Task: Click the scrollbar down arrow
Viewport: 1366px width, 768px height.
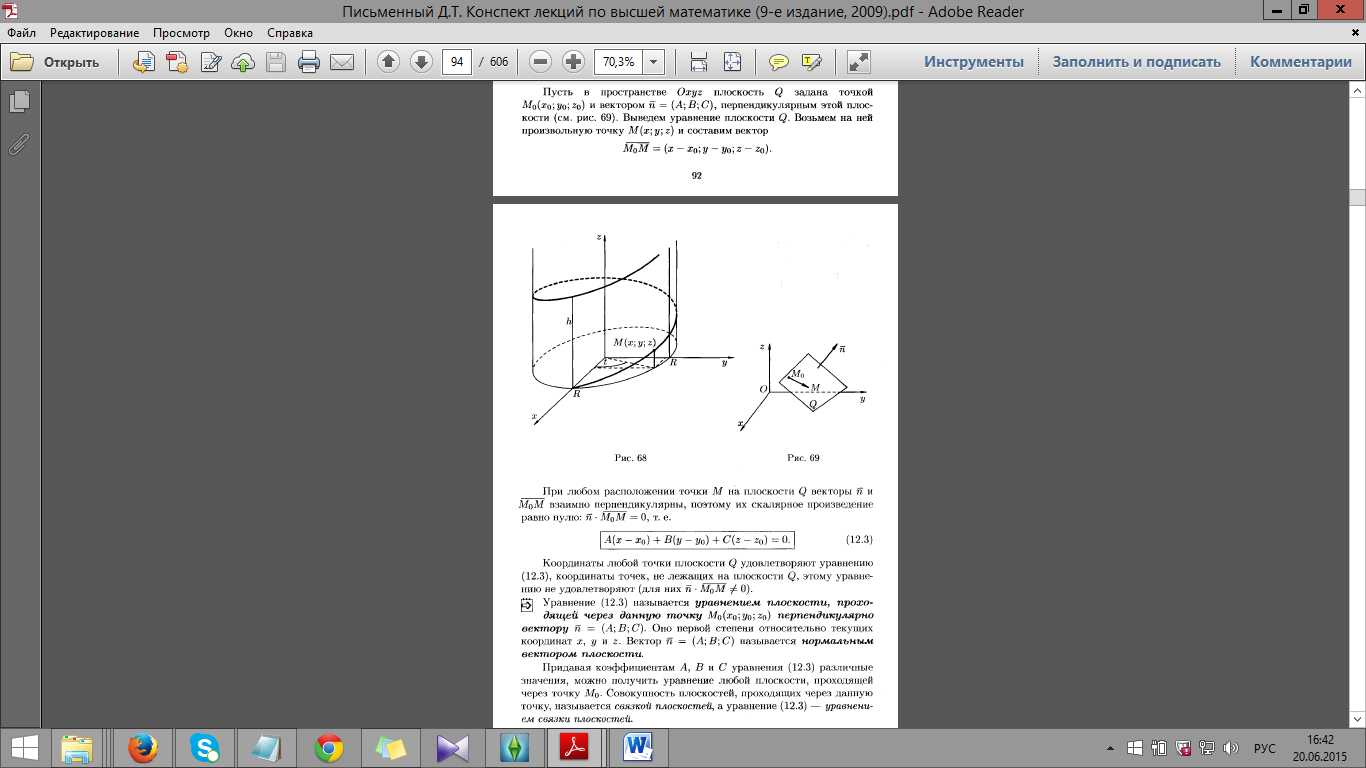Action: (1357, 720)
